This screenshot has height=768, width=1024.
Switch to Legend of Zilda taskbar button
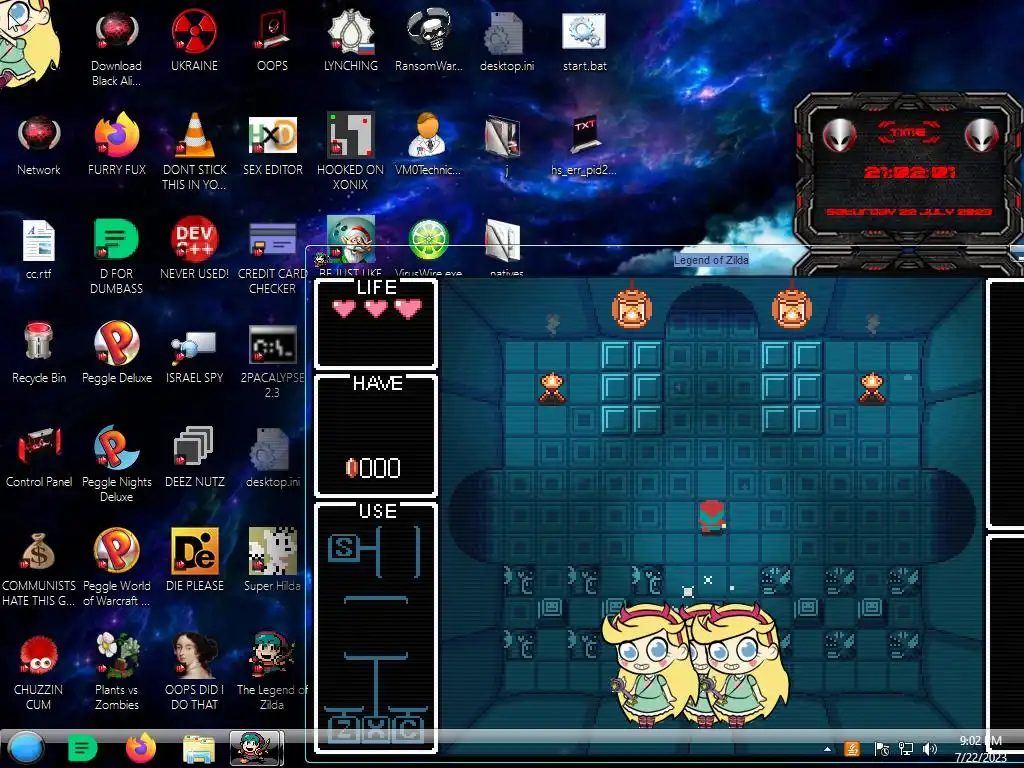(x=257, y=748)
